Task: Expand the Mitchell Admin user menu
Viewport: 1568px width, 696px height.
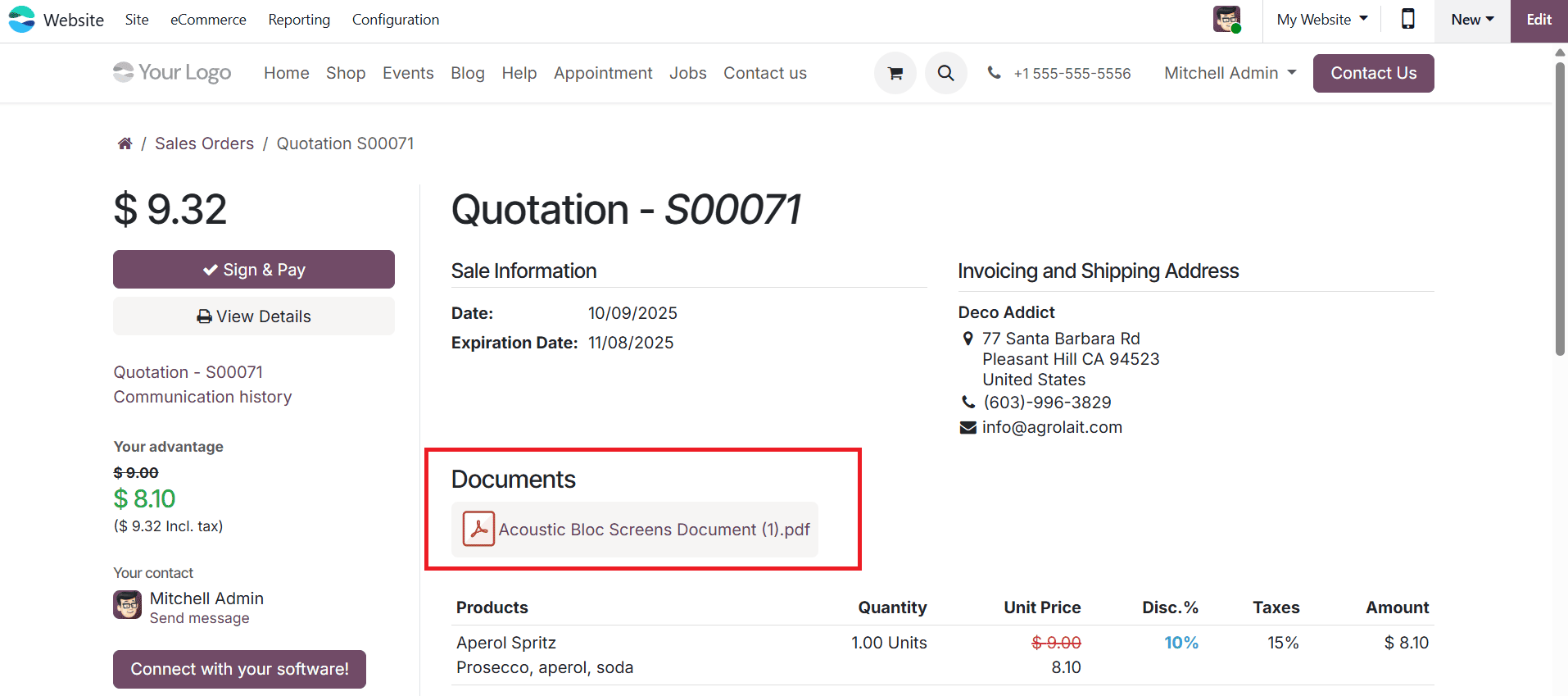Action: click(x=1230, y=73)
